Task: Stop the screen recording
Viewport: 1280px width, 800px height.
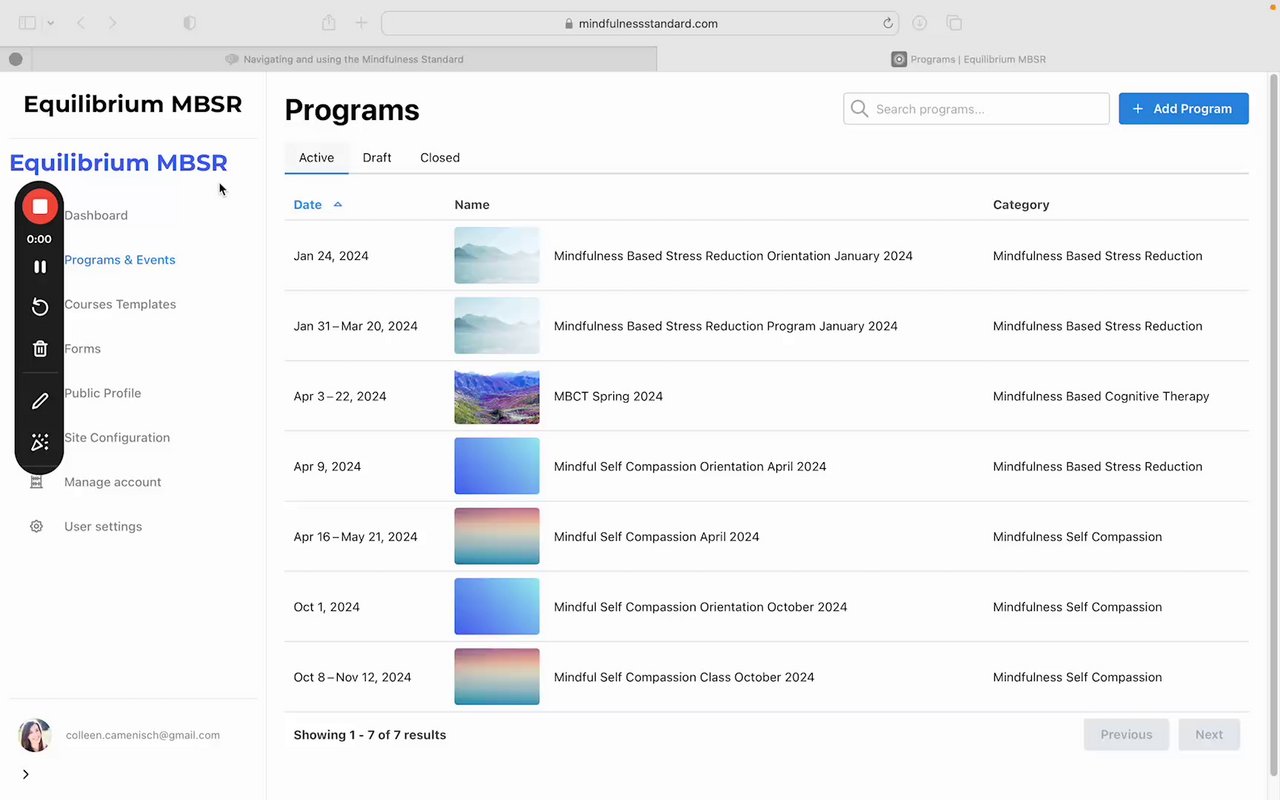Action: (x=40, y=207)
